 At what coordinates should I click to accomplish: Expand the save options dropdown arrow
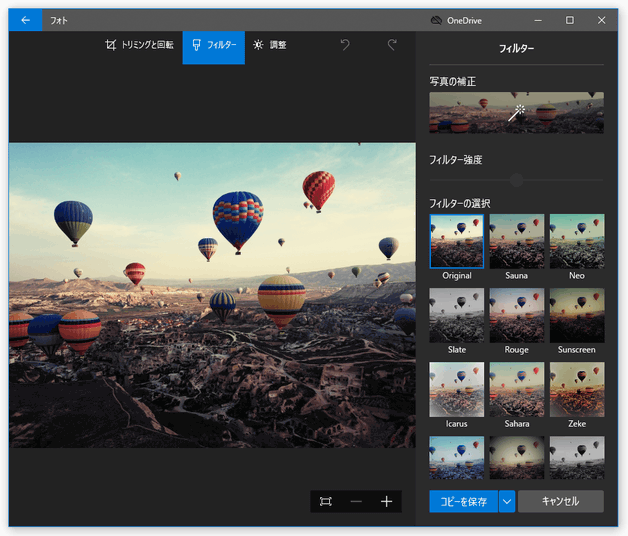(x=507, y=501)
